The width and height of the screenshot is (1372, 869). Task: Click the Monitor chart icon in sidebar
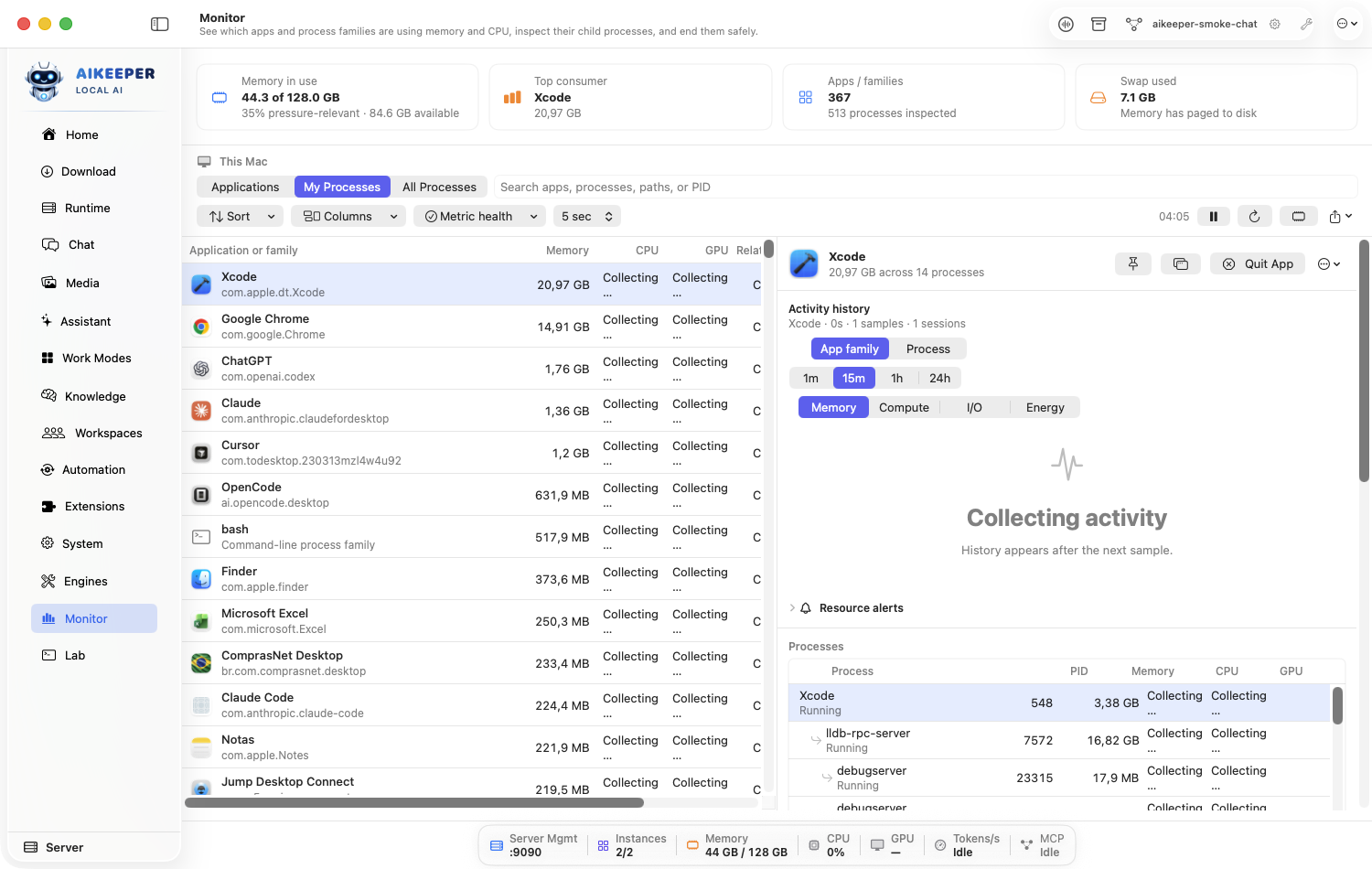(x=48, y=618)
